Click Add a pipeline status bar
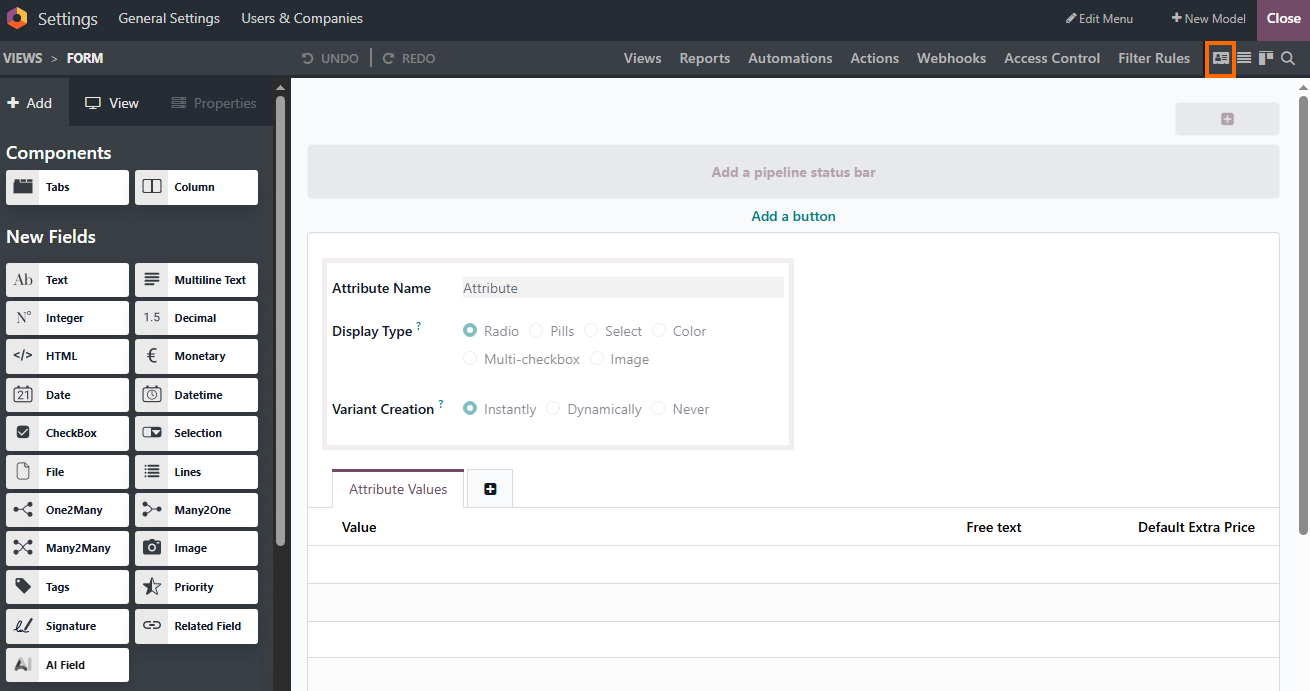This screenshot has height=691, width=1310. pos(793,172)
